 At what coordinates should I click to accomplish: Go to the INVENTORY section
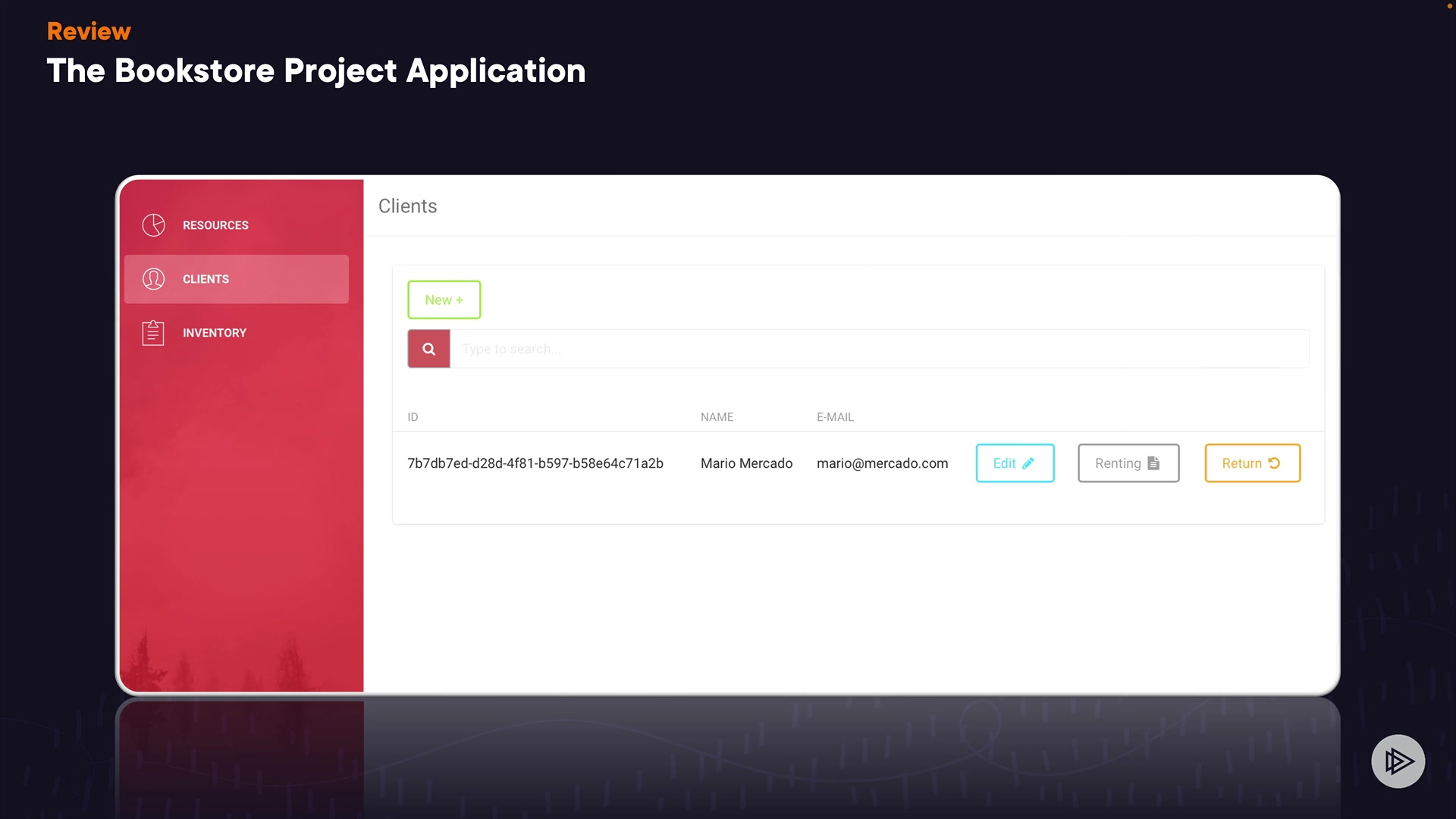[214, 333]
